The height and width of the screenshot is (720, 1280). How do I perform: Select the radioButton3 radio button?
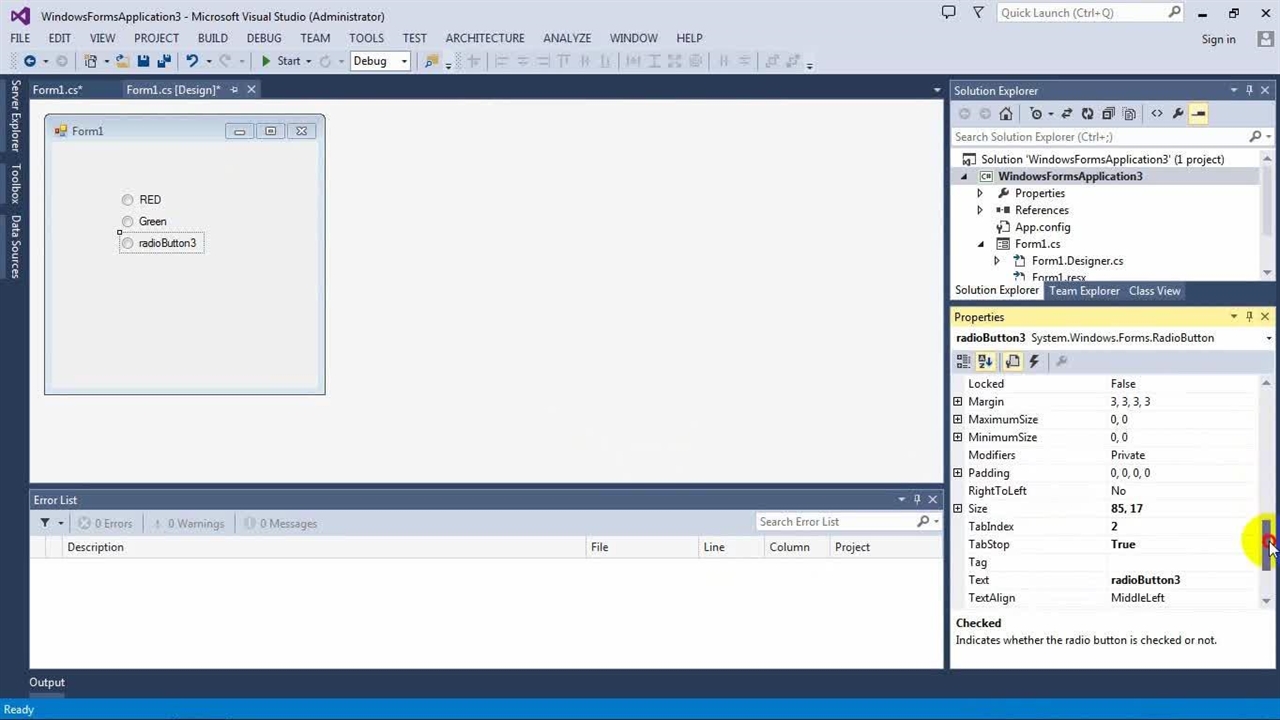(x=128, y=243)
